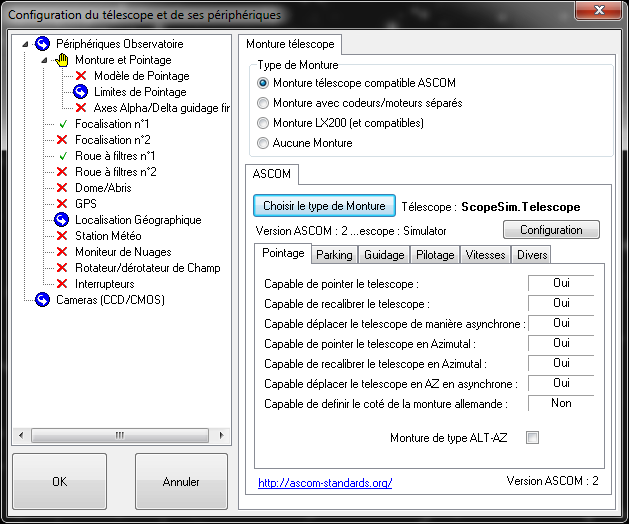Click the red X icon of Focalisation n°2

(62, 140)
